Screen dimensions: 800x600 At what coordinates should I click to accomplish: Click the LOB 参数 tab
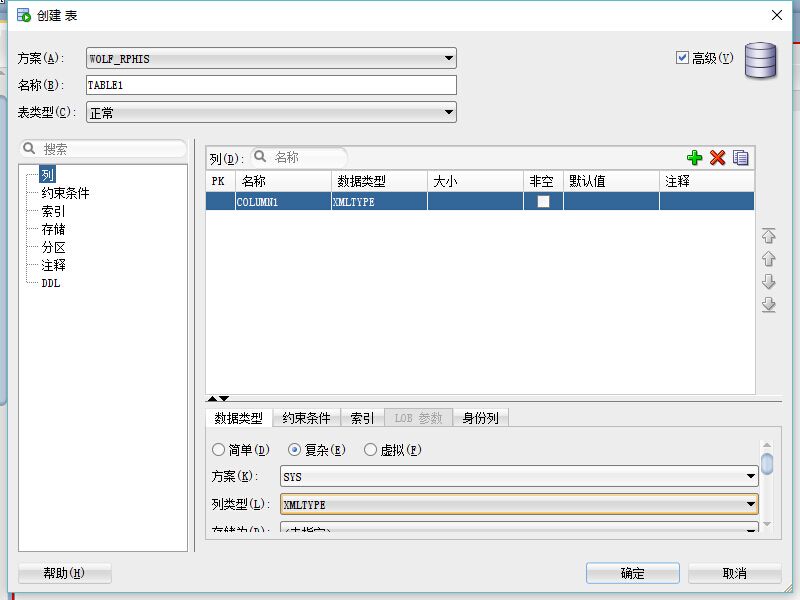click(418, 418)
